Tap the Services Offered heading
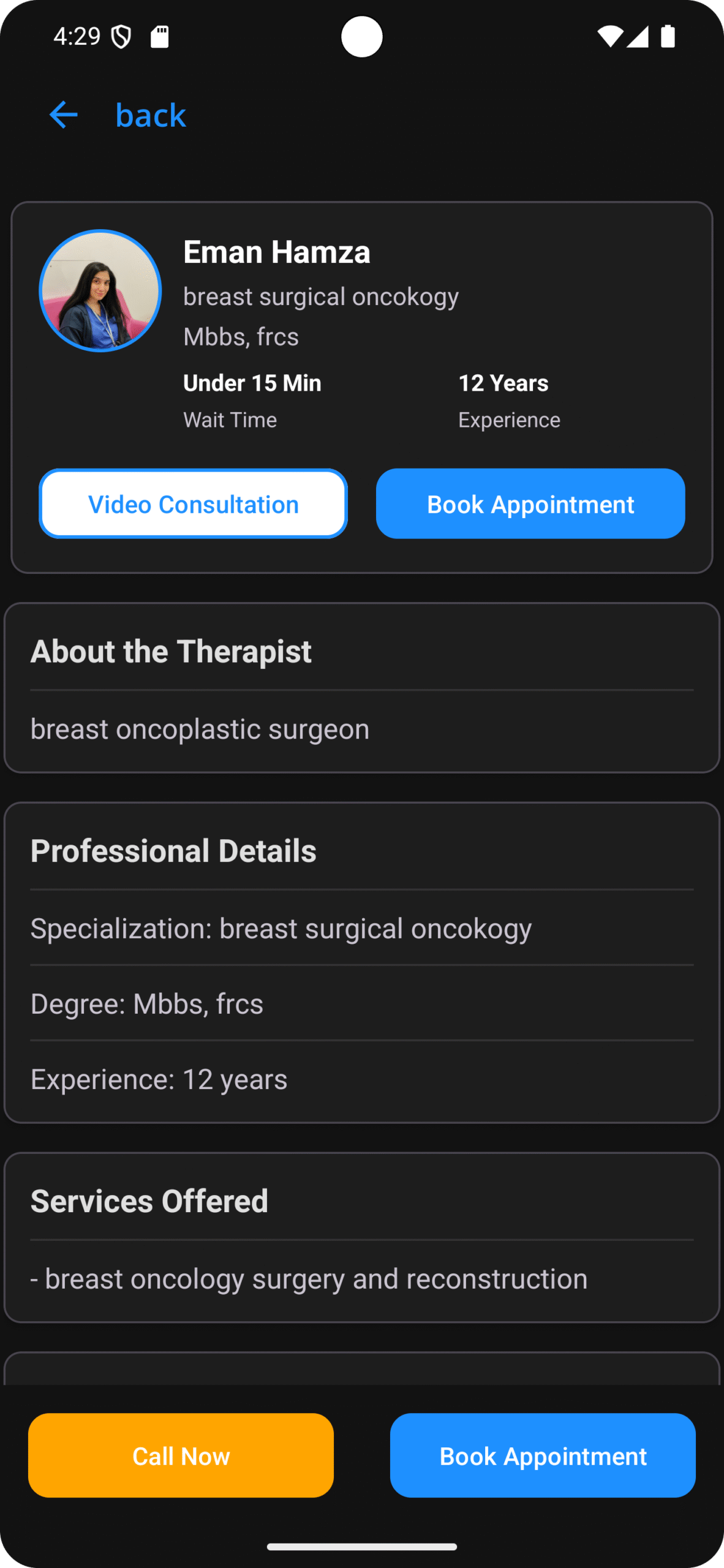The height and width of the screenshot is (1568, 724). (149, 1201)
